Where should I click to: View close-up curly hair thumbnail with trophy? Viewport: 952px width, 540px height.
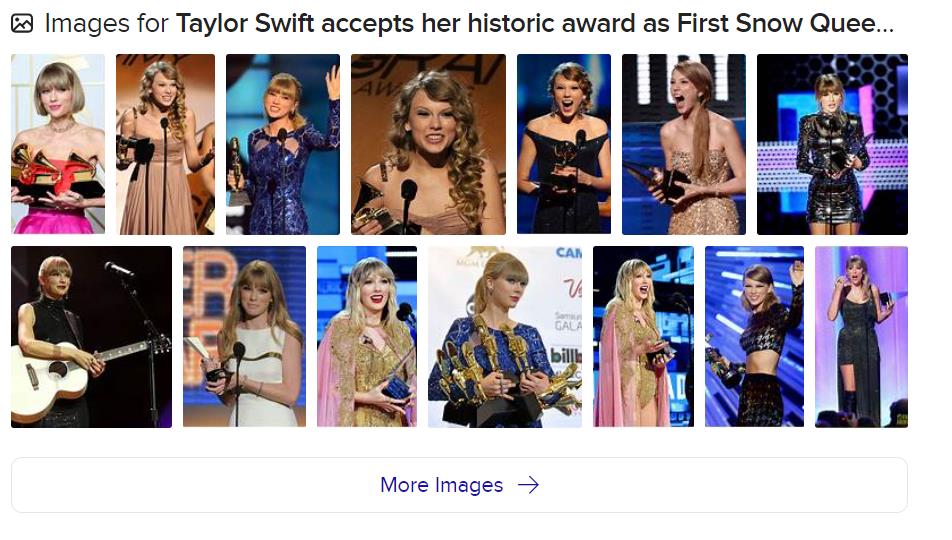428,144
